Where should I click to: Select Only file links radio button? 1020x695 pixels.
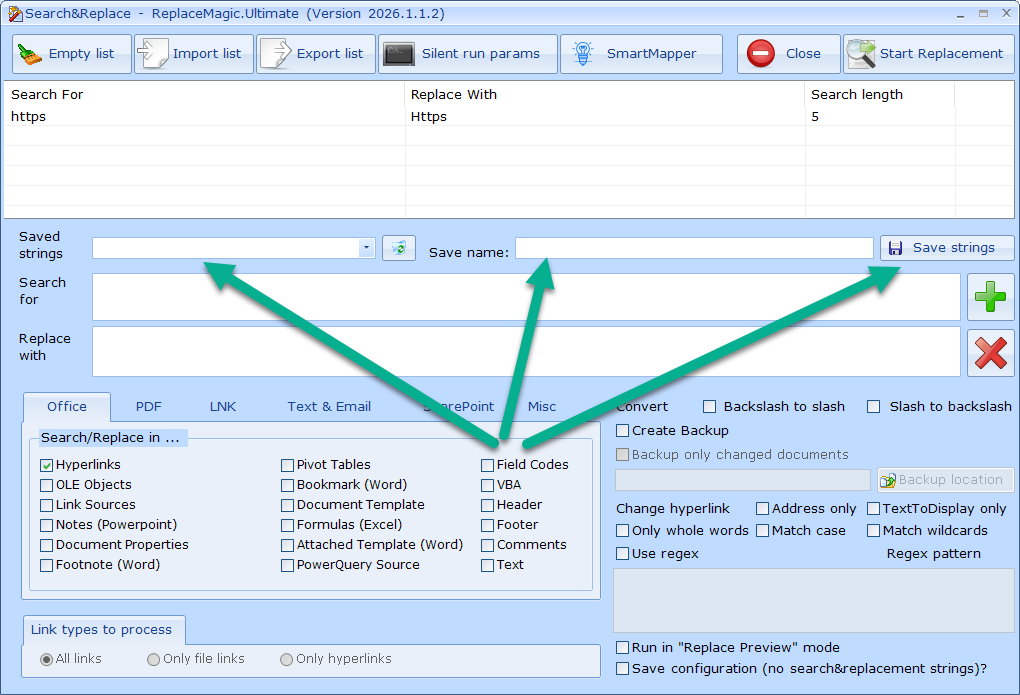154,660
